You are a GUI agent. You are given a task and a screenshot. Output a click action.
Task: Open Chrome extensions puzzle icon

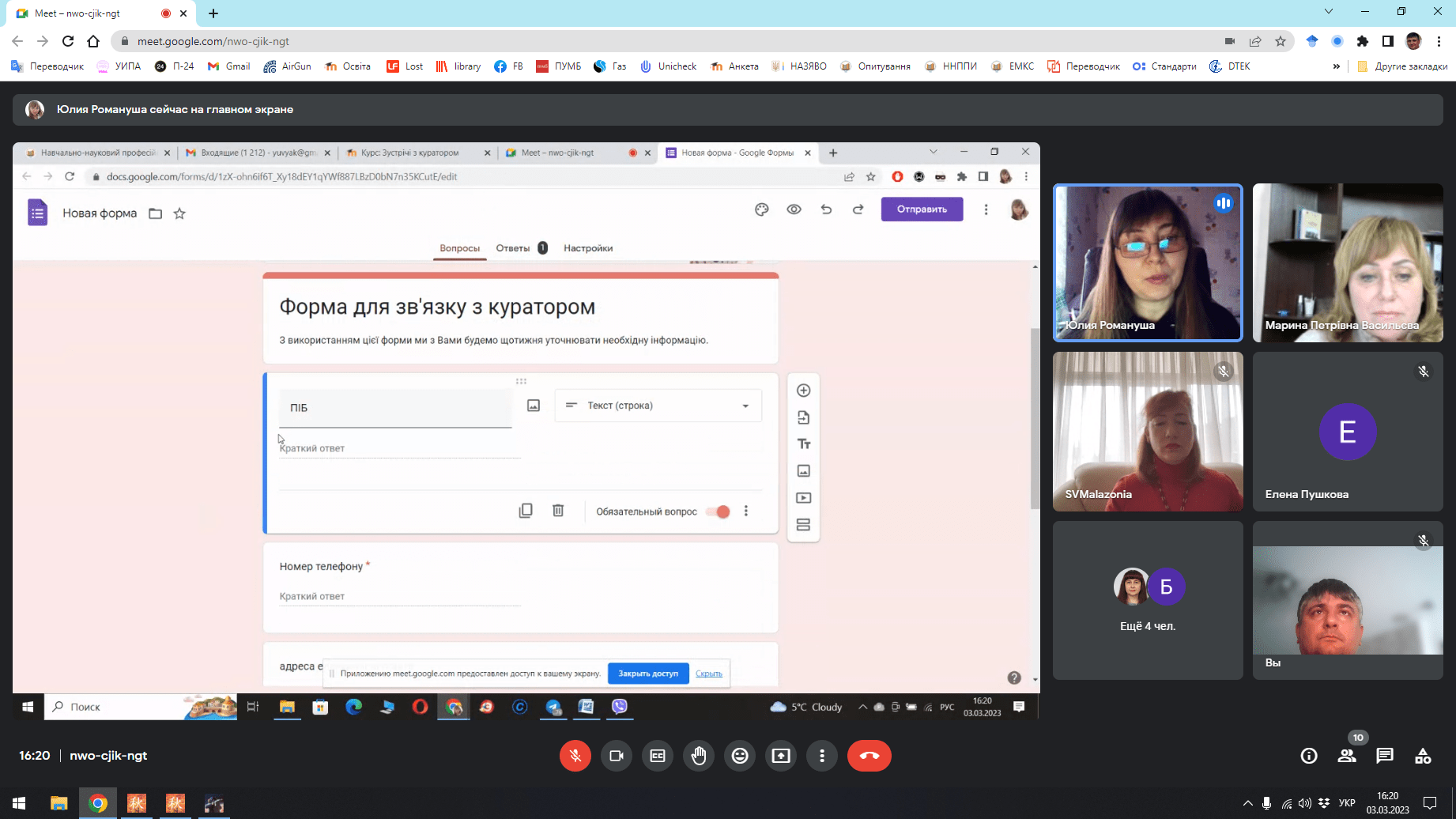click(x=1363, y=41)
